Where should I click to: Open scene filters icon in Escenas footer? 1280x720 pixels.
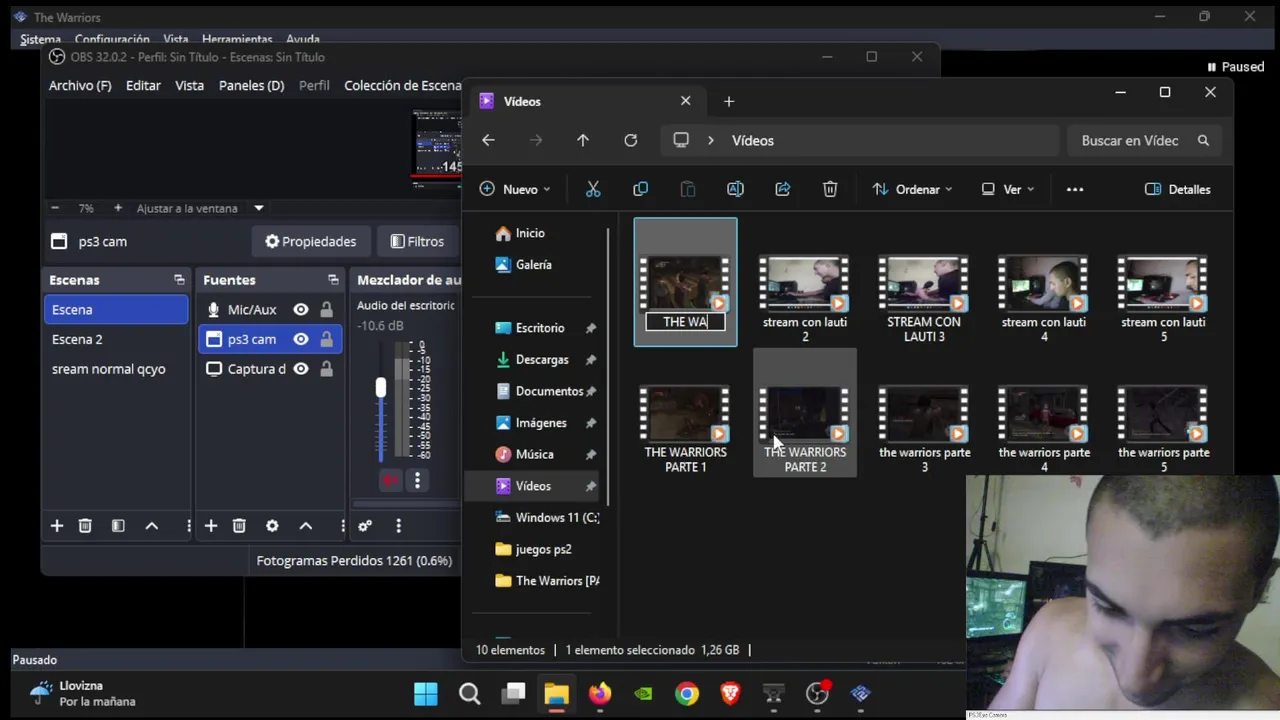pyautogui.click(x=118, y=526)
